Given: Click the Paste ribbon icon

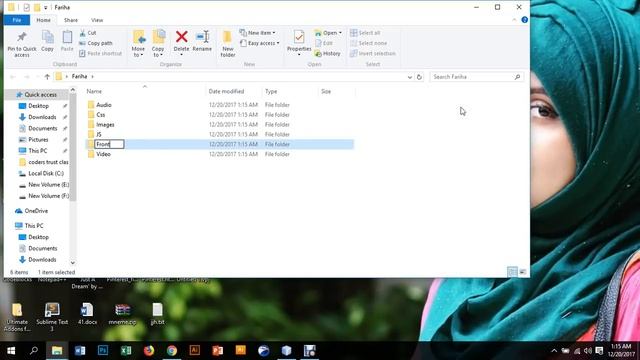Looking at the screenshot, I should 67,38.
